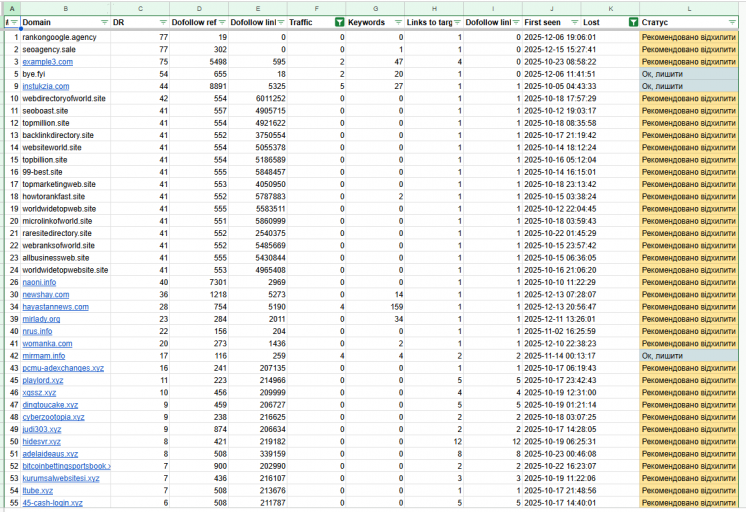This screenshot has width=746, height=512.
Task: Open the Links to target column filter
Action: [x=457, y=22]
